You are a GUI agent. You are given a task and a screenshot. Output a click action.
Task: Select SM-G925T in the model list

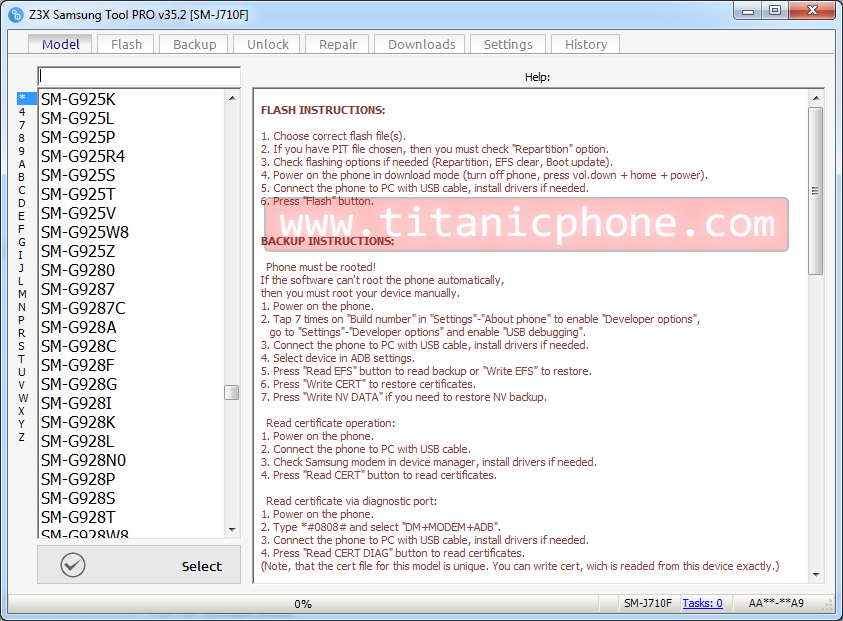pos(78,194)
